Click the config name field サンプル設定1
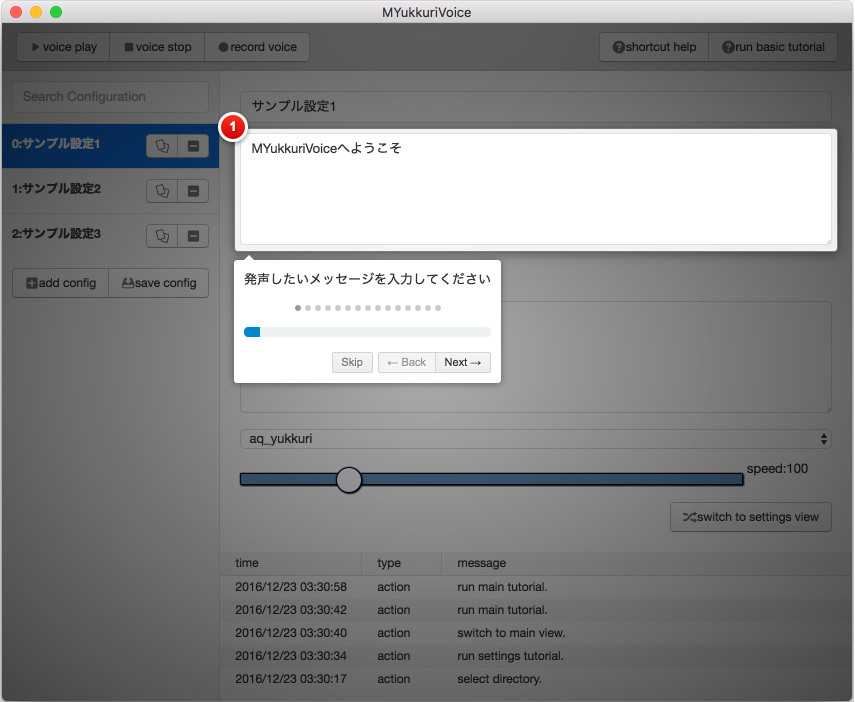Screen dimensions: 855x702 coord(535,106)
